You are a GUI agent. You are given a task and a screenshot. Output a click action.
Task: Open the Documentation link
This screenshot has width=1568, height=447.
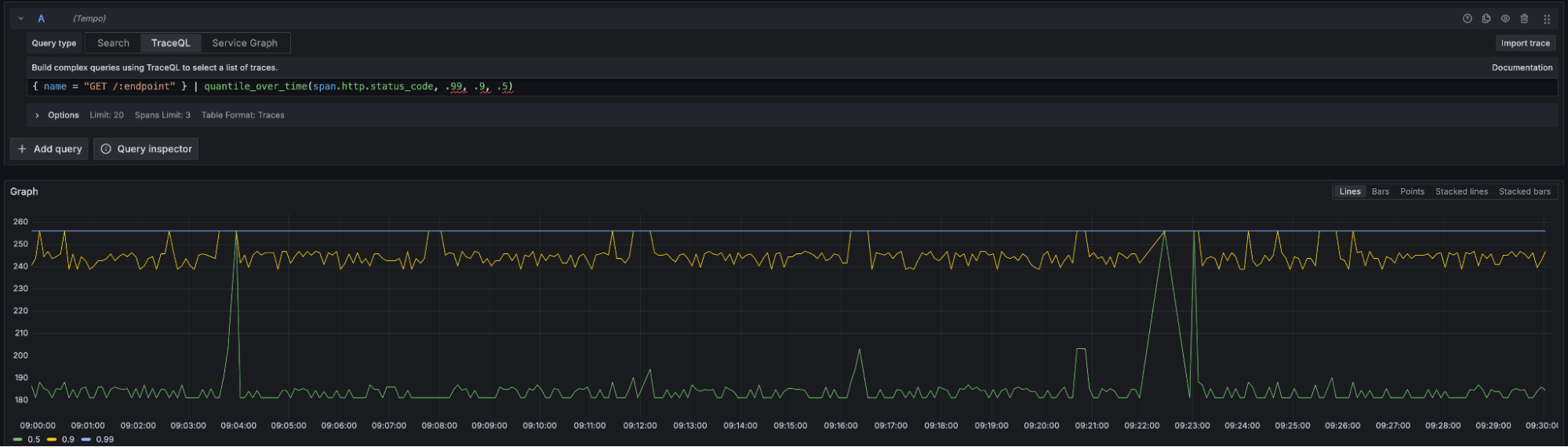(1522, 67)
